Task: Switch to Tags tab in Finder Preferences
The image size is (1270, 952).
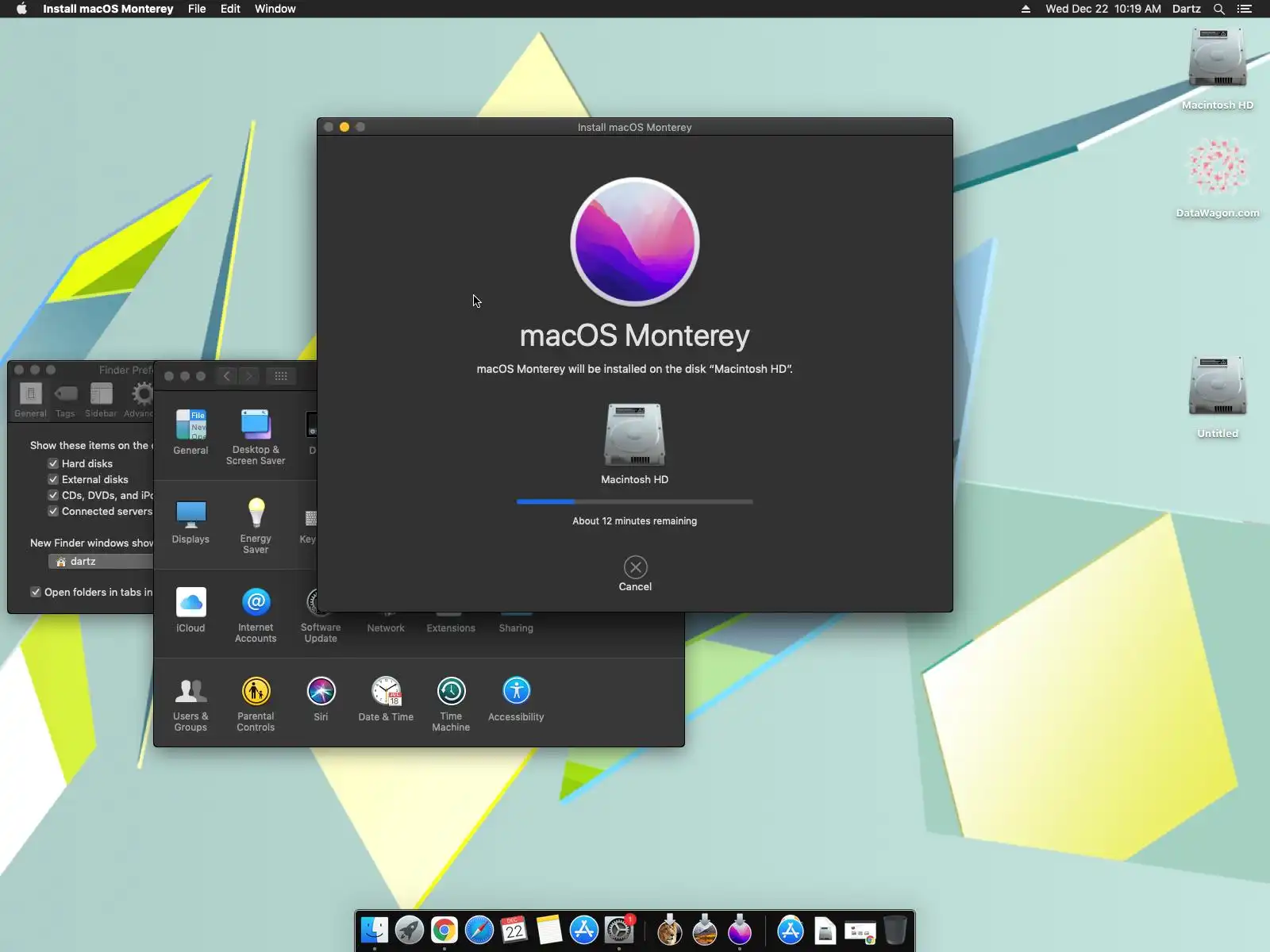Action: (x=65, y=399)
